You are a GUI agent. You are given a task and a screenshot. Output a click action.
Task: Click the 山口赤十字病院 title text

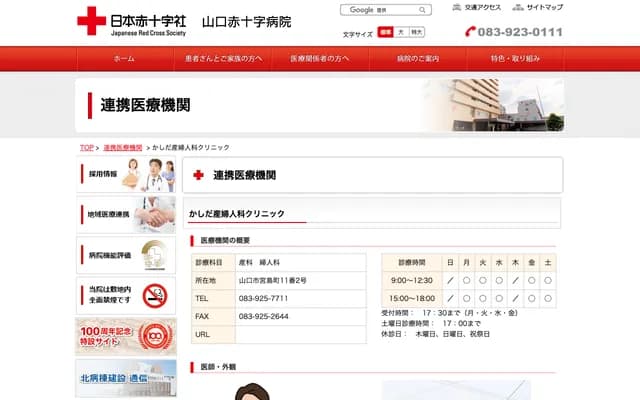tap(247, 22)
